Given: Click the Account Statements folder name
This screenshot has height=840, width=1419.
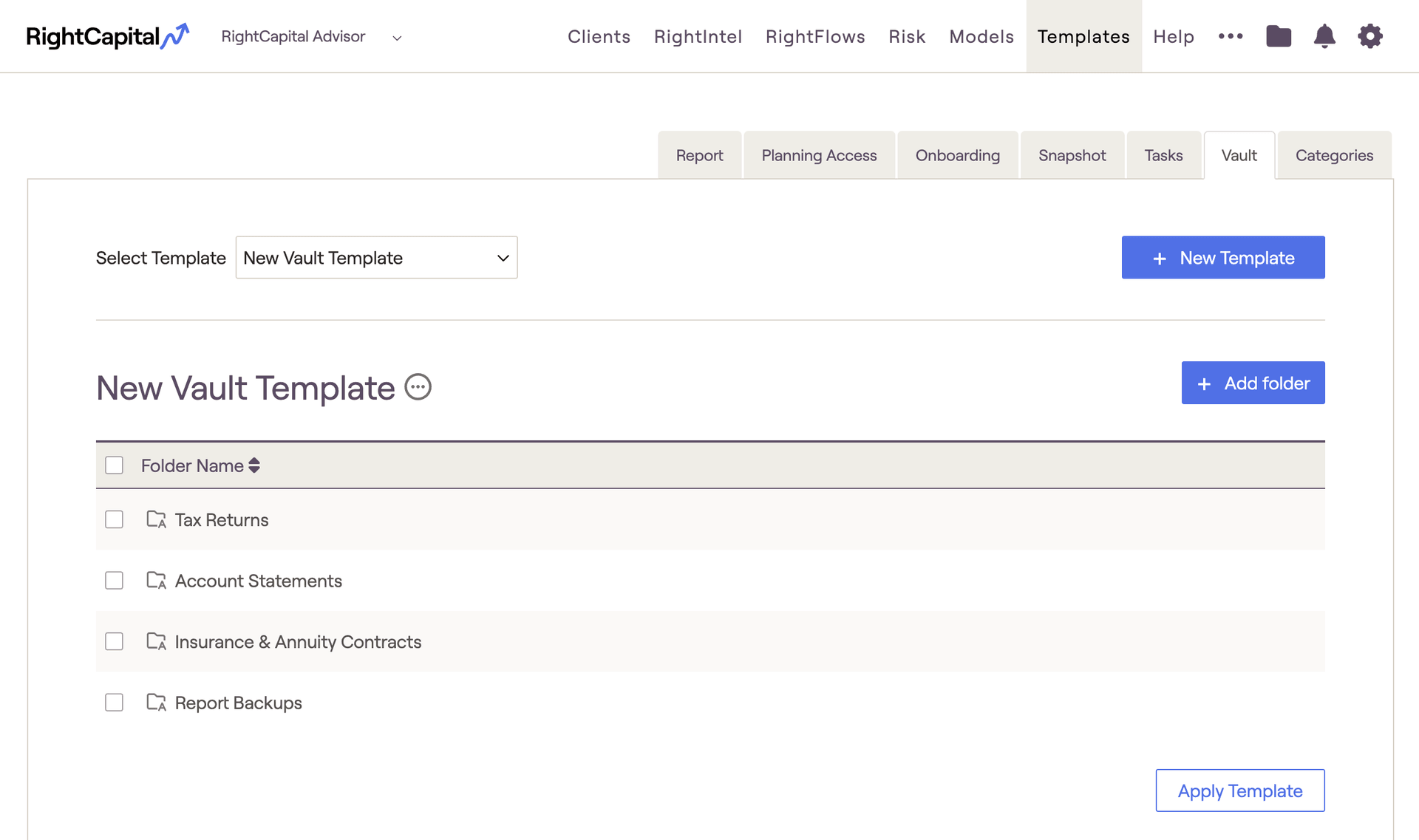Looking at the screenshot, I should (x=259, y=581).
